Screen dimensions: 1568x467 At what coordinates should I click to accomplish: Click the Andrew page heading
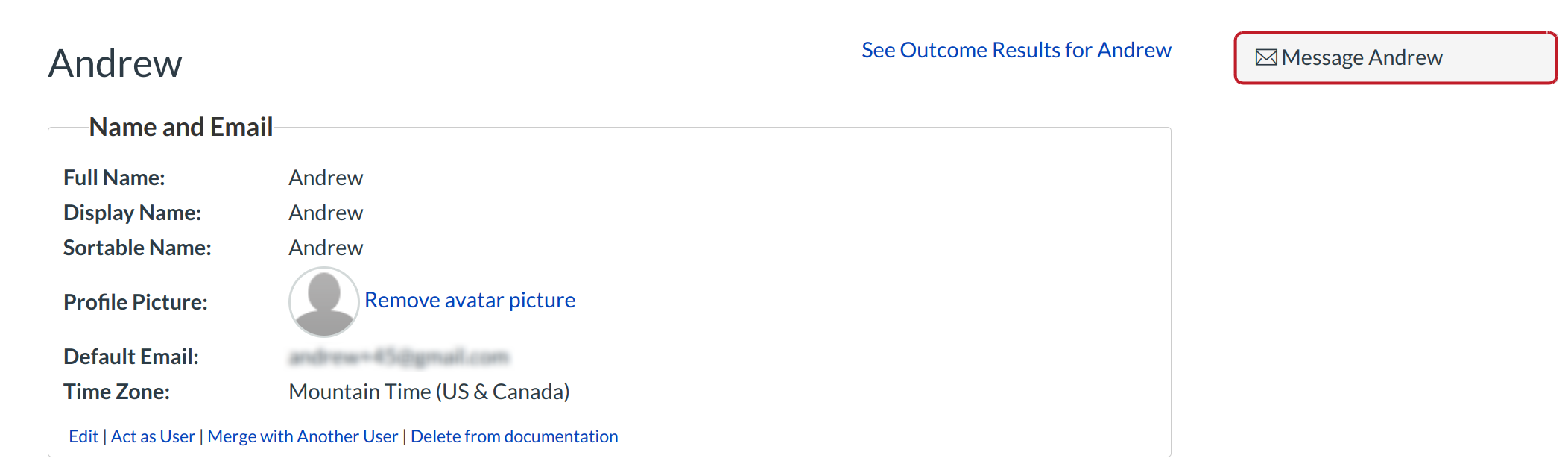[116, 63]
